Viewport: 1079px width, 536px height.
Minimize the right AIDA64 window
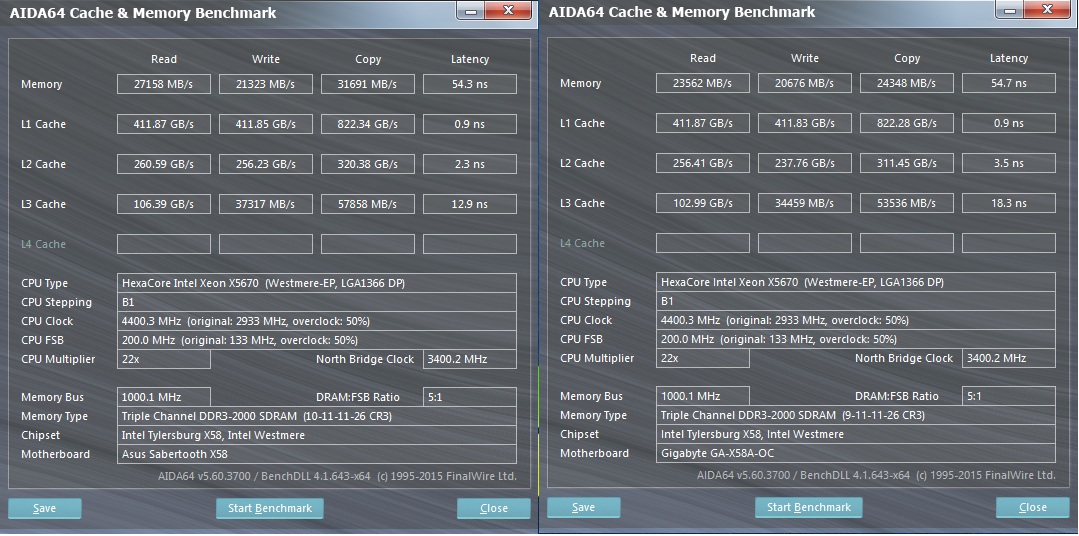1009,9
